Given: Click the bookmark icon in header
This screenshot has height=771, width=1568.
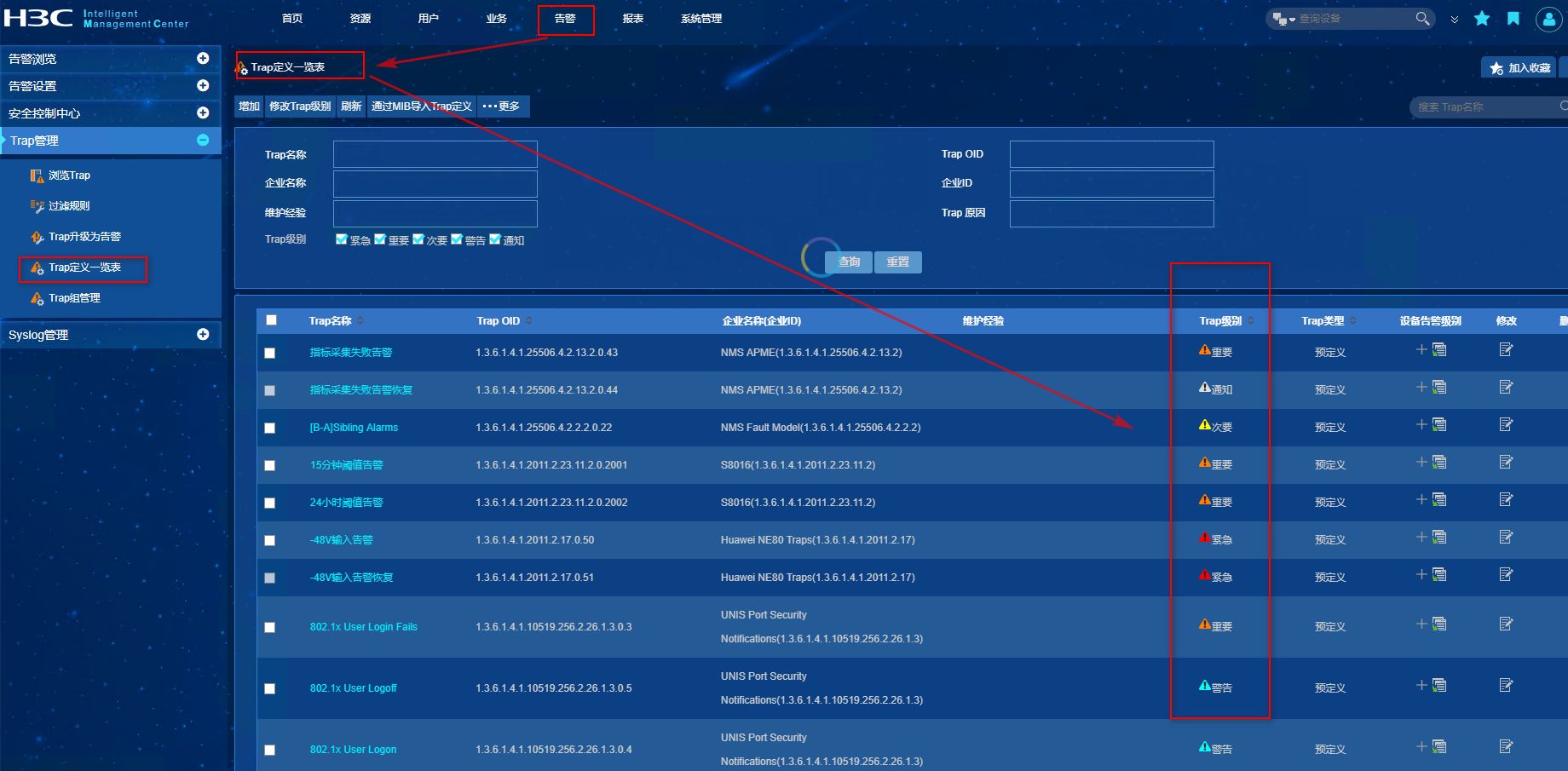Looking at the screenshot, I should tap(1513, 18).
